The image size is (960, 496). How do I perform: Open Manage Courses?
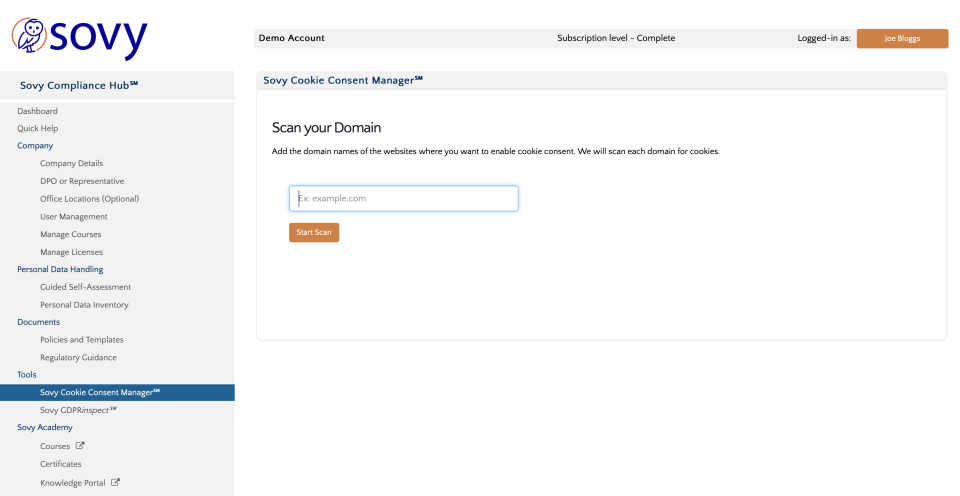[70, 235]
